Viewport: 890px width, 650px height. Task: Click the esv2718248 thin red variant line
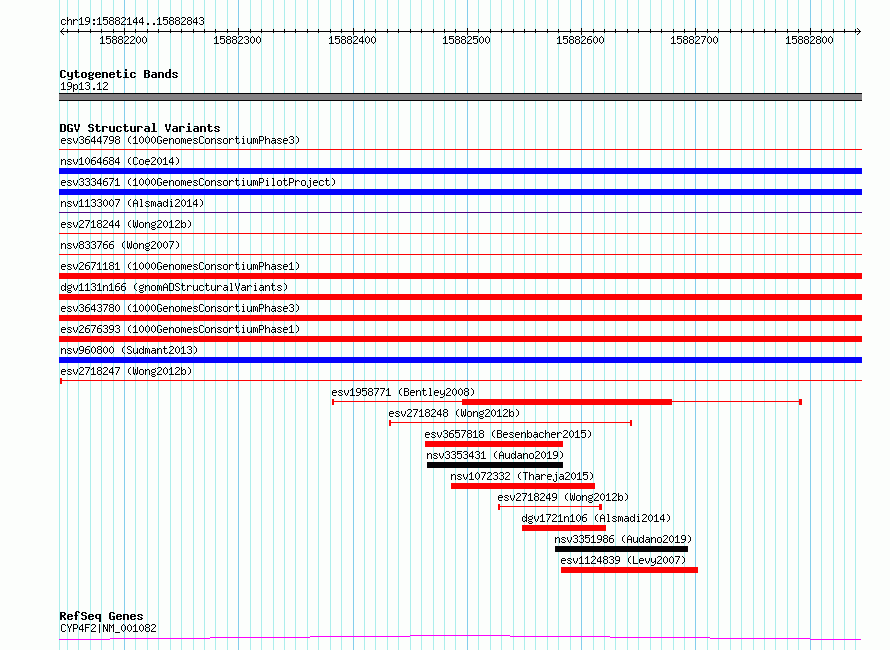click(510, 423)
